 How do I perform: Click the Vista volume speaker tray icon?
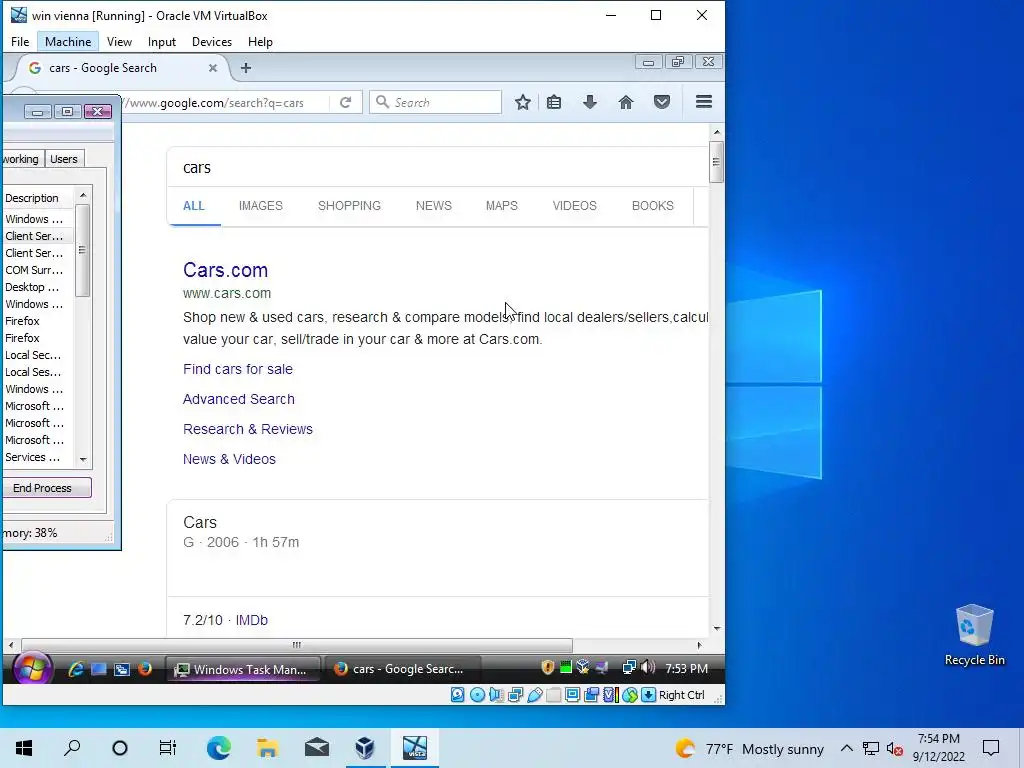647,667
